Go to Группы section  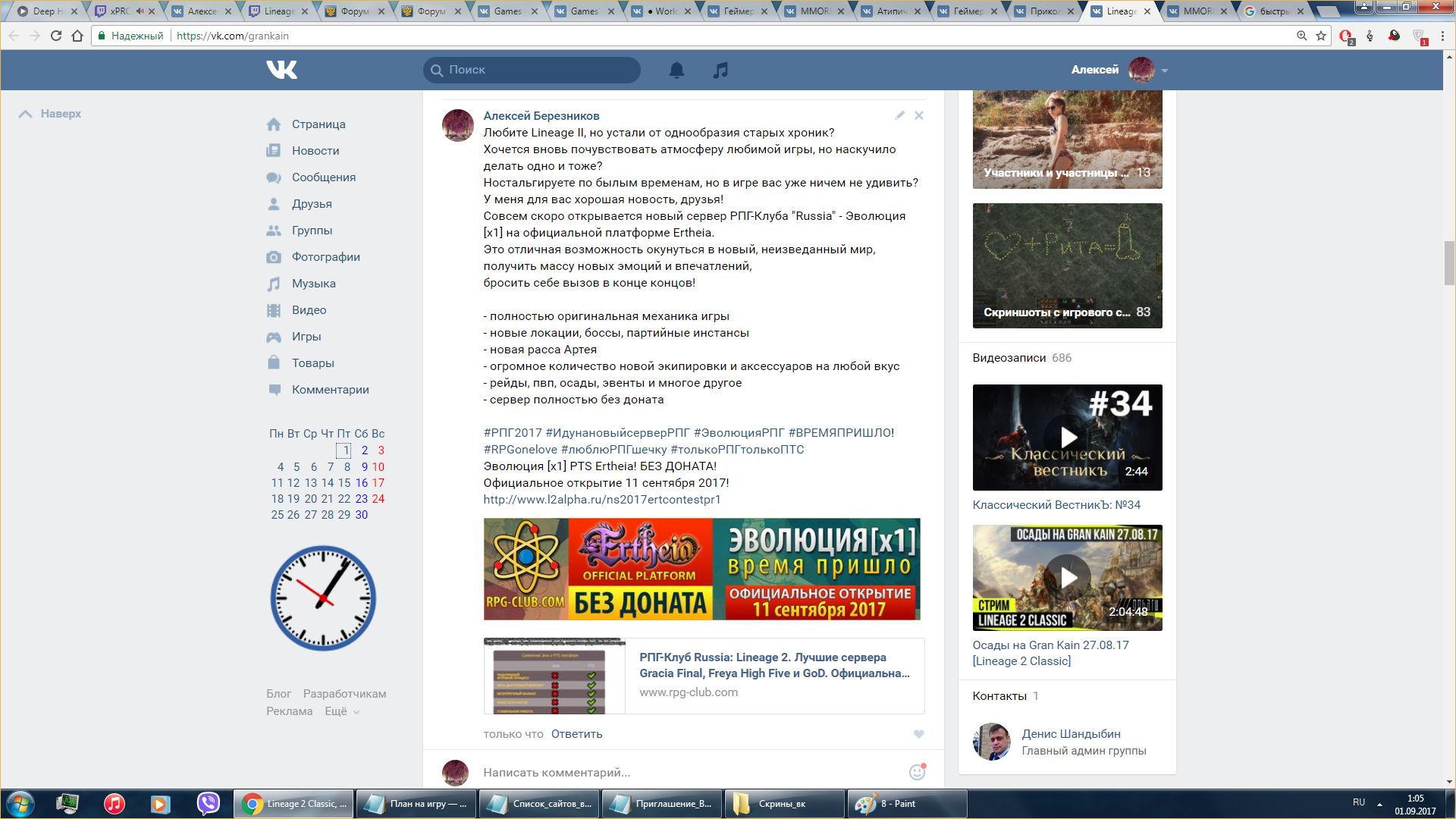click(312, 231)
